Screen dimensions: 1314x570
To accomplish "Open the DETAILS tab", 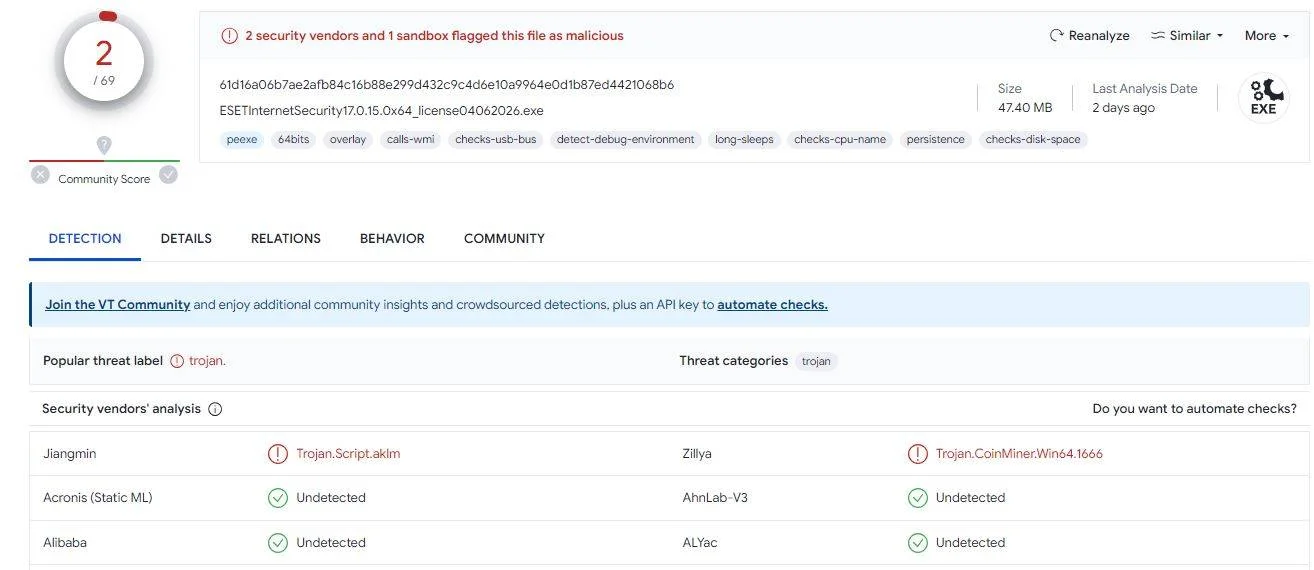I will coord(186,238).
